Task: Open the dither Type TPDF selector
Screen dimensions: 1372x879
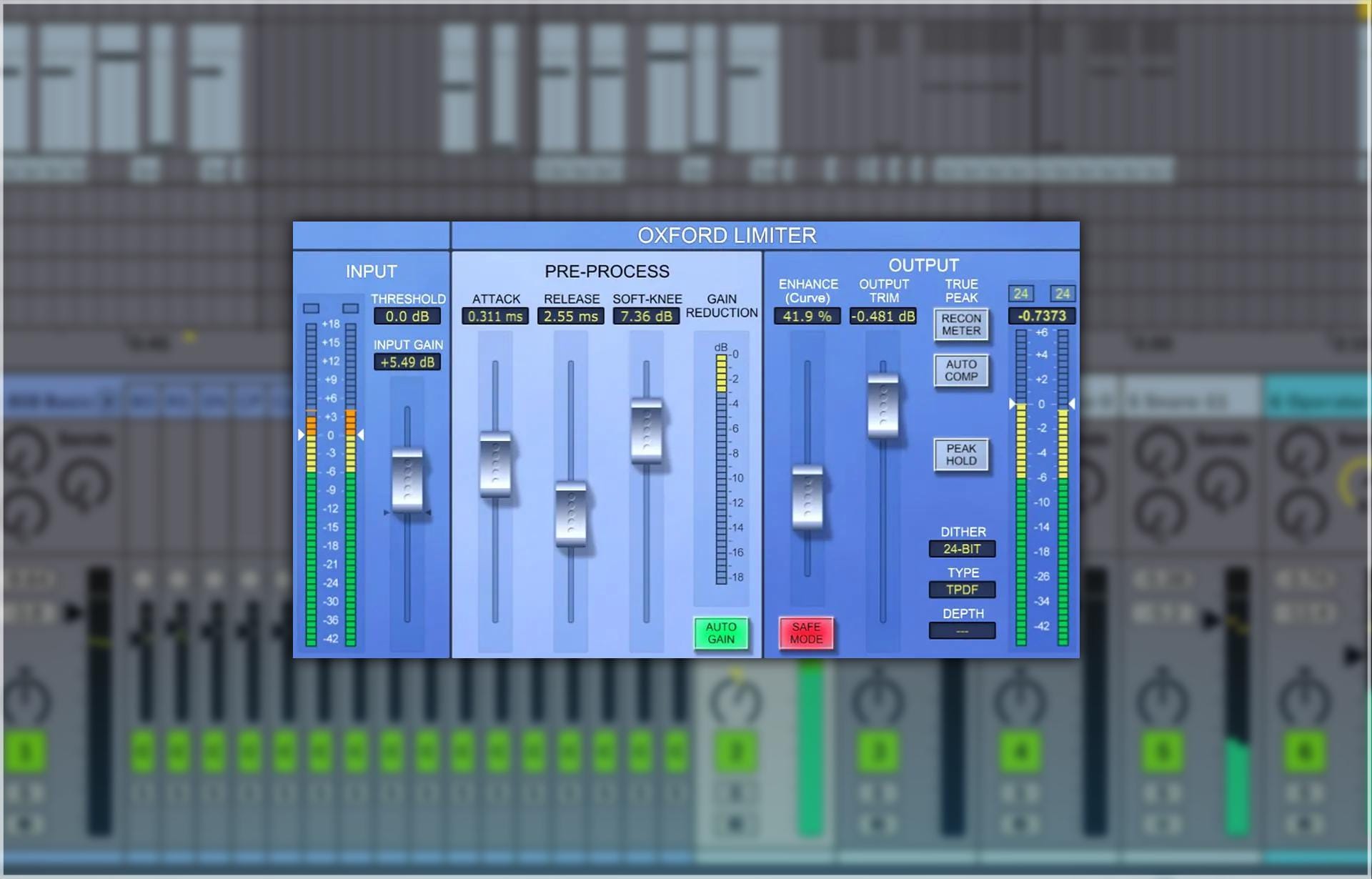Action: click(x=962, y=590)
